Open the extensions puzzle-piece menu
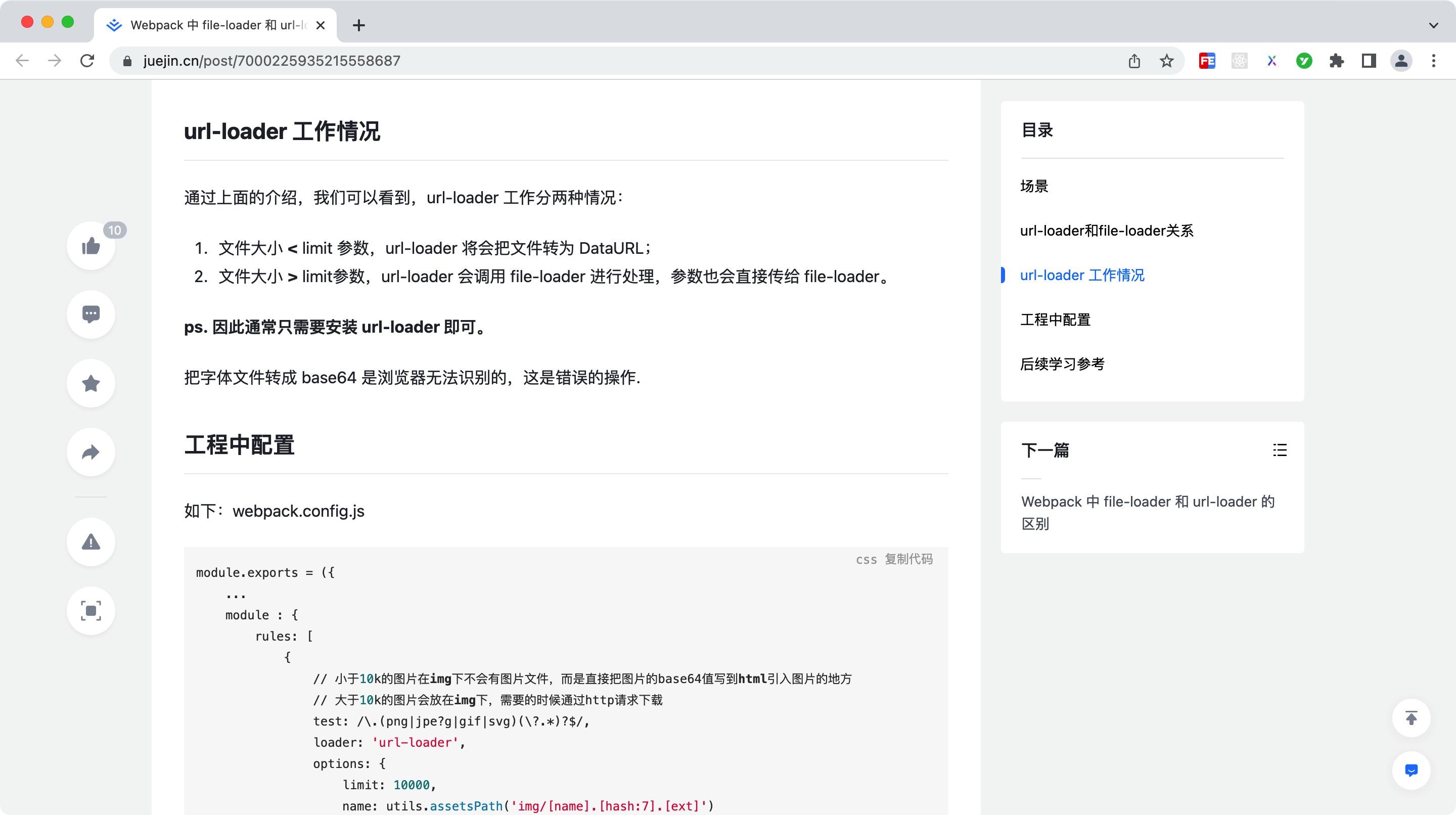Viewport: 1456px width, 815px height. [1337, 61]
